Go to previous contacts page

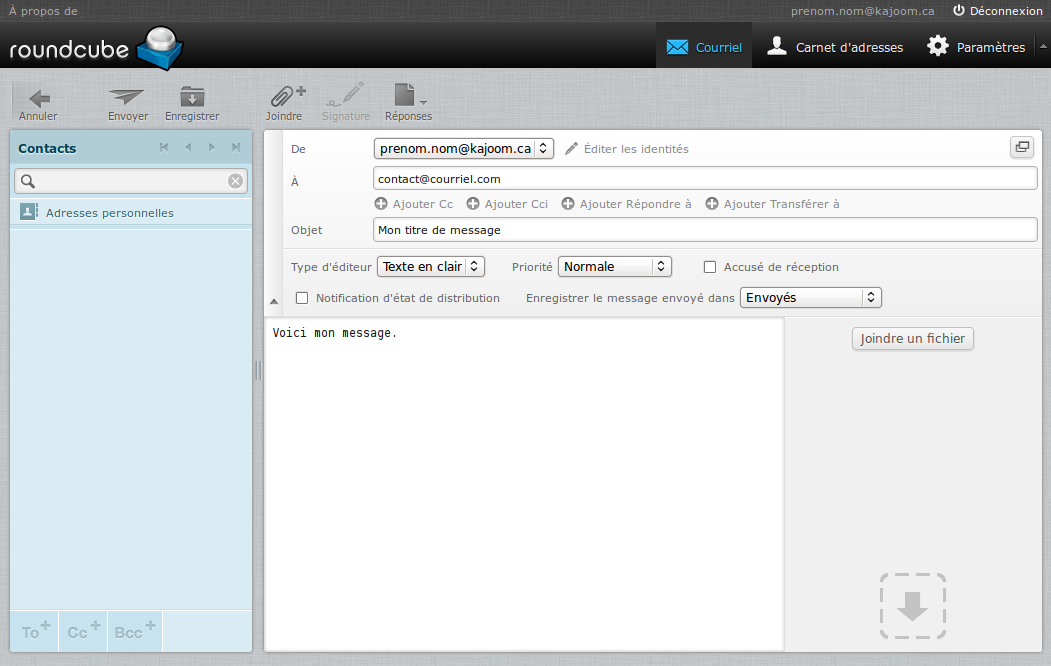coord(188,147)
